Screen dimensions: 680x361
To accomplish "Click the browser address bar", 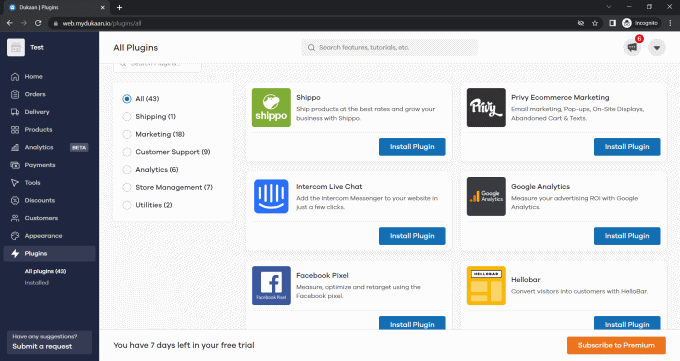I will click(312, 23).
